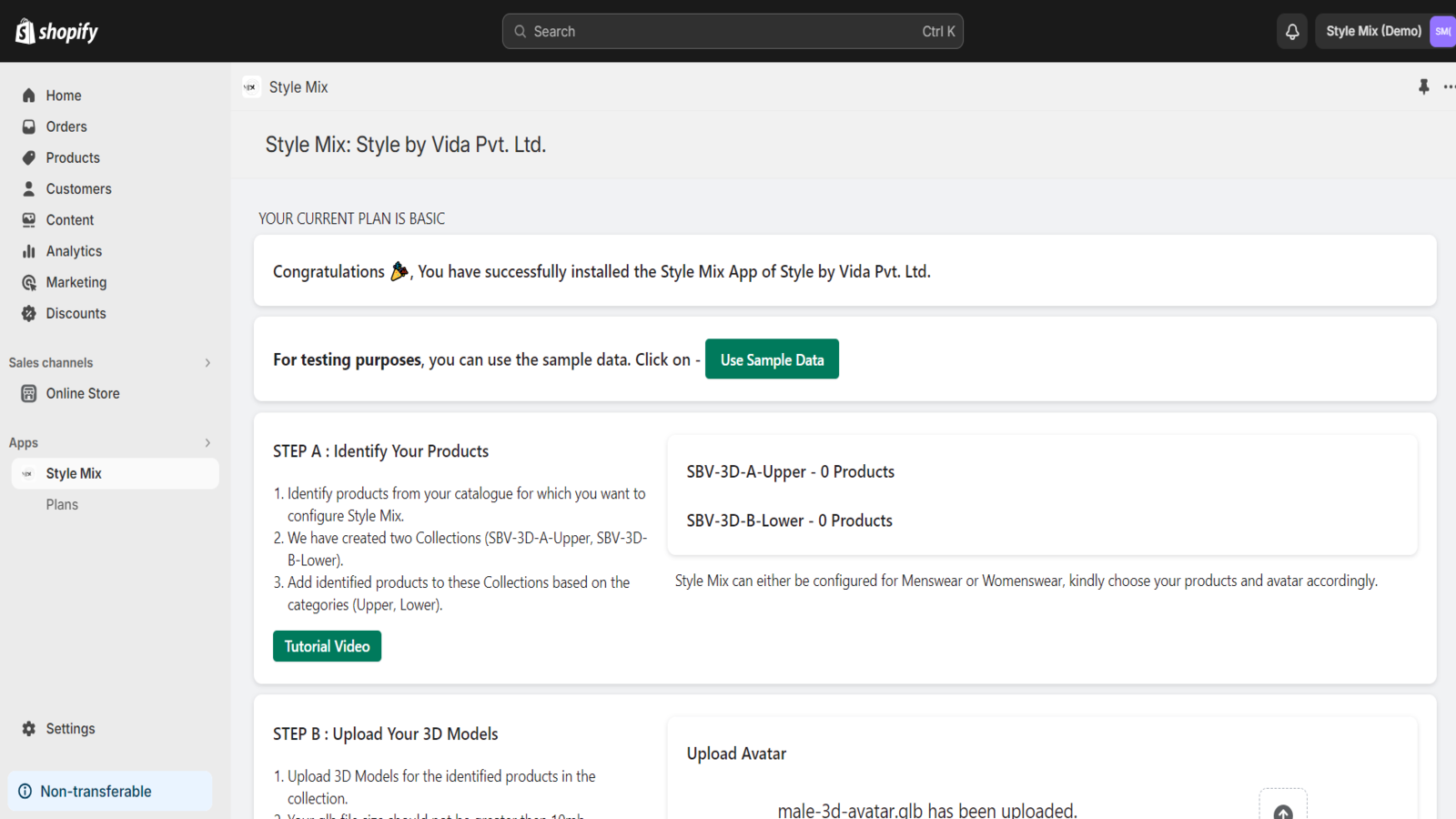
Task: Click the Home icon in sidebar
Action: tap(29, 96)
